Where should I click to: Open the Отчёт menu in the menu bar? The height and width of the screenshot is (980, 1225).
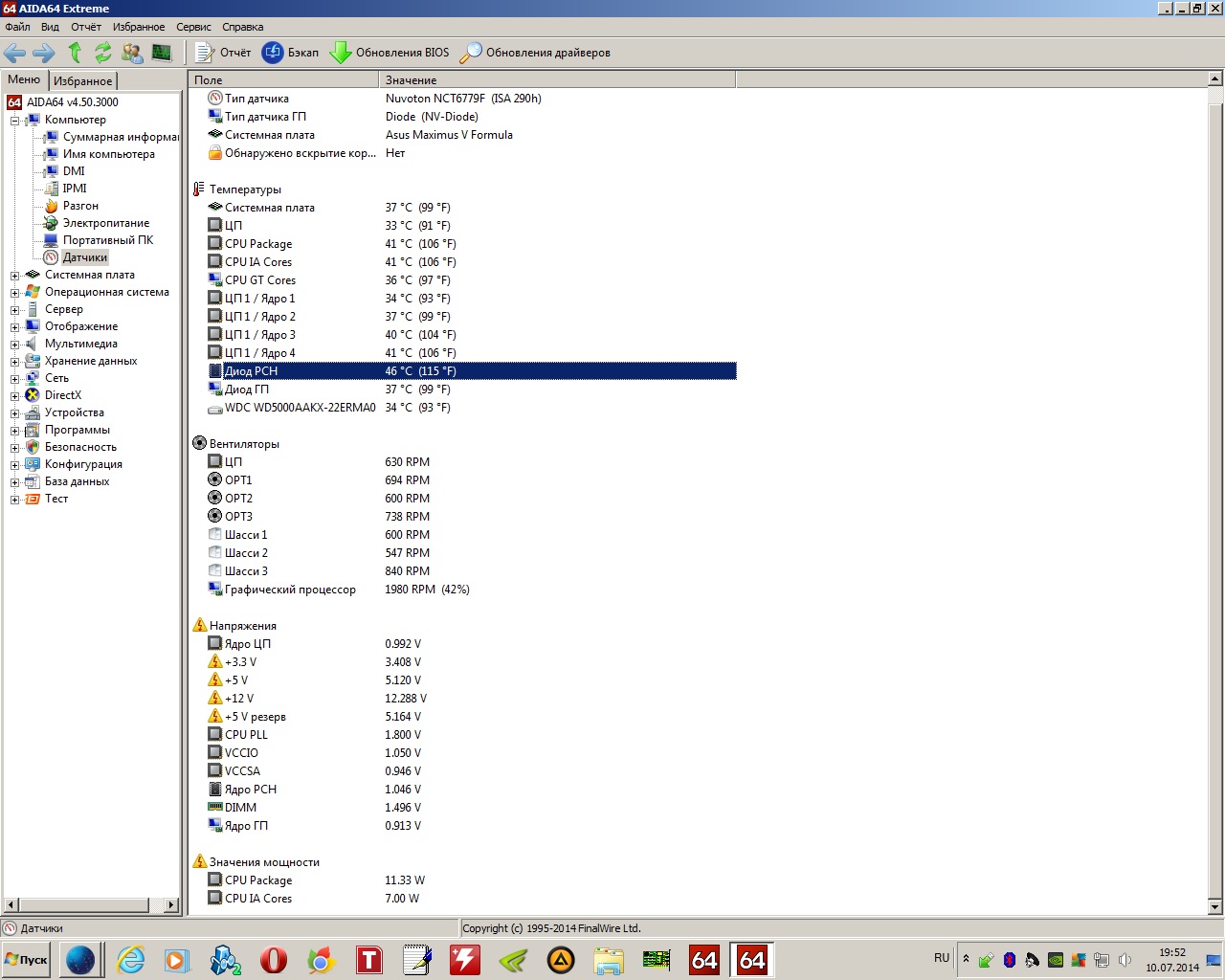[86, 27]
